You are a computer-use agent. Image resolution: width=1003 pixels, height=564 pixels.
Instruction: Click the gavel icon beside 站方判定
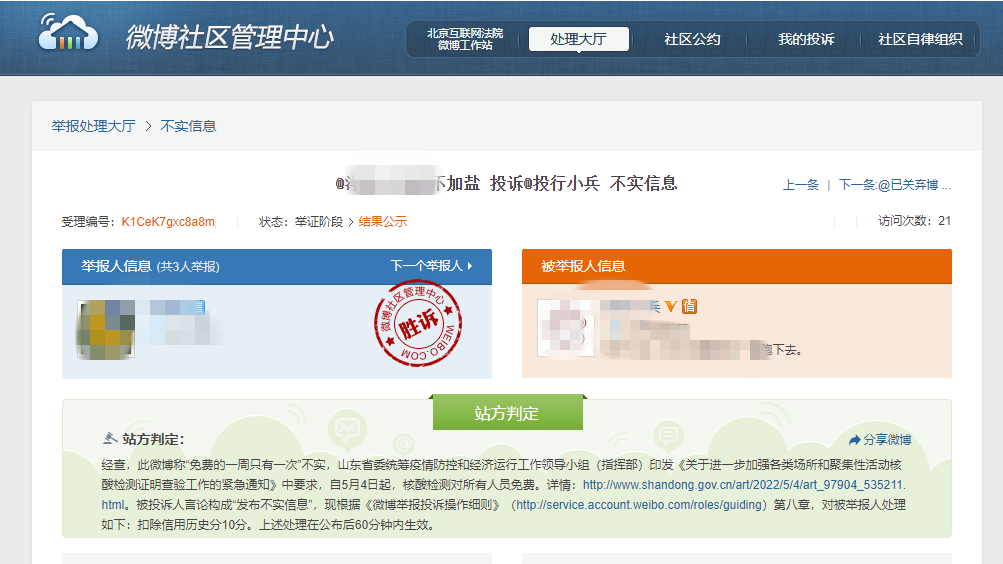coord(110,439)
